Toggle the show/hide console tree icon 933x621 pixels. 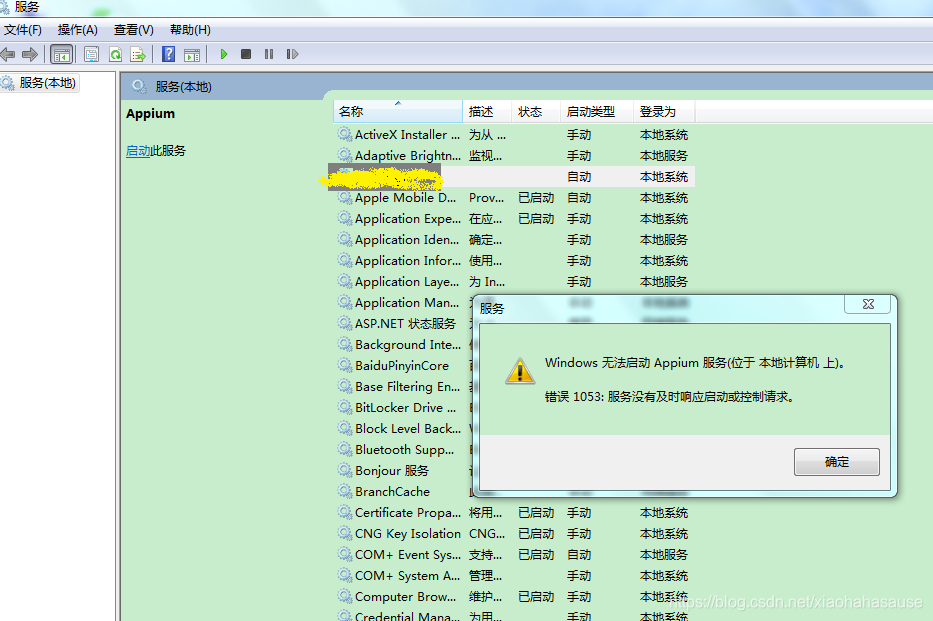(x=62, y=55)
